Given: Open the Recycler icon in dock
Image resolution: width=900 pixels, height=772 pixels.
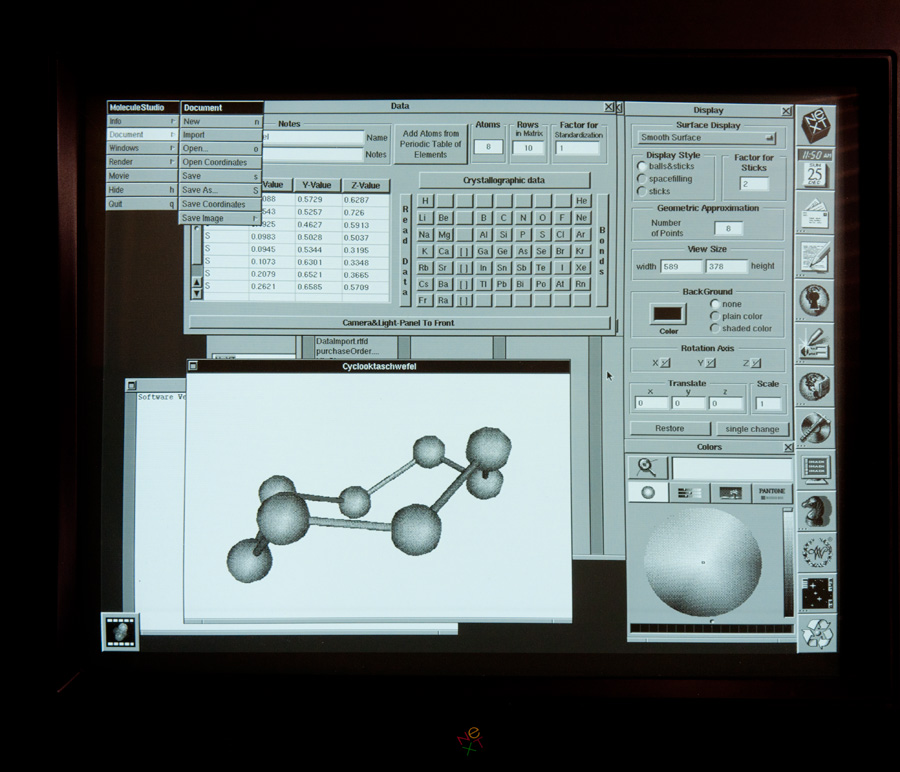Looking at the screenshot, I should click(x=816, y=632).
